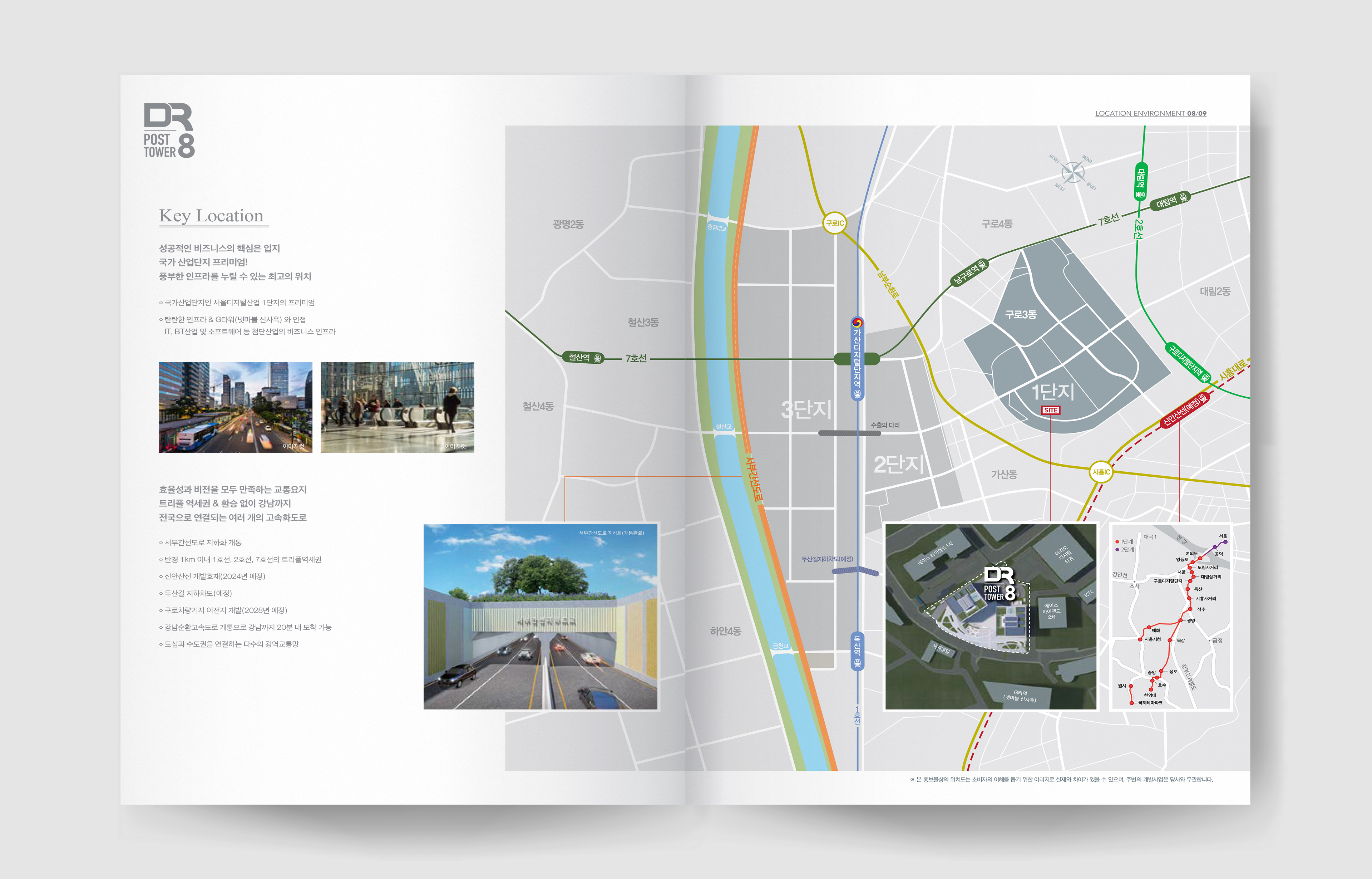This screenshot has width=1372, height=879.
Task: Click the blue 가산디지털단지역 station badge
Action: [857, 358]
